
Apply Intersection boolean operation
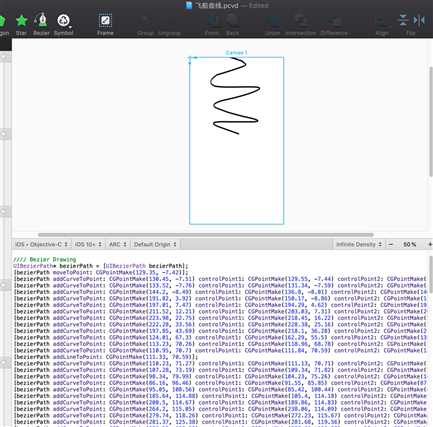[300, 25]
